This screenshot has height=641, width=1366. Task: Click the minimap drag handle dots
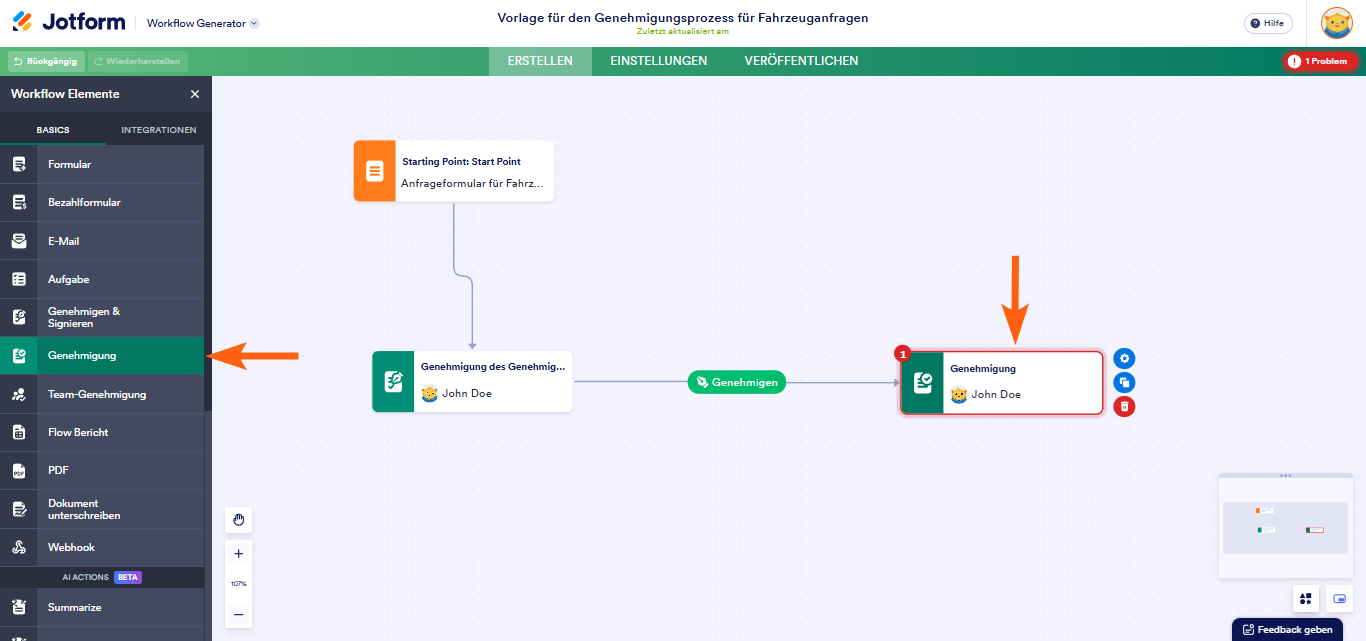(1285, 475)
